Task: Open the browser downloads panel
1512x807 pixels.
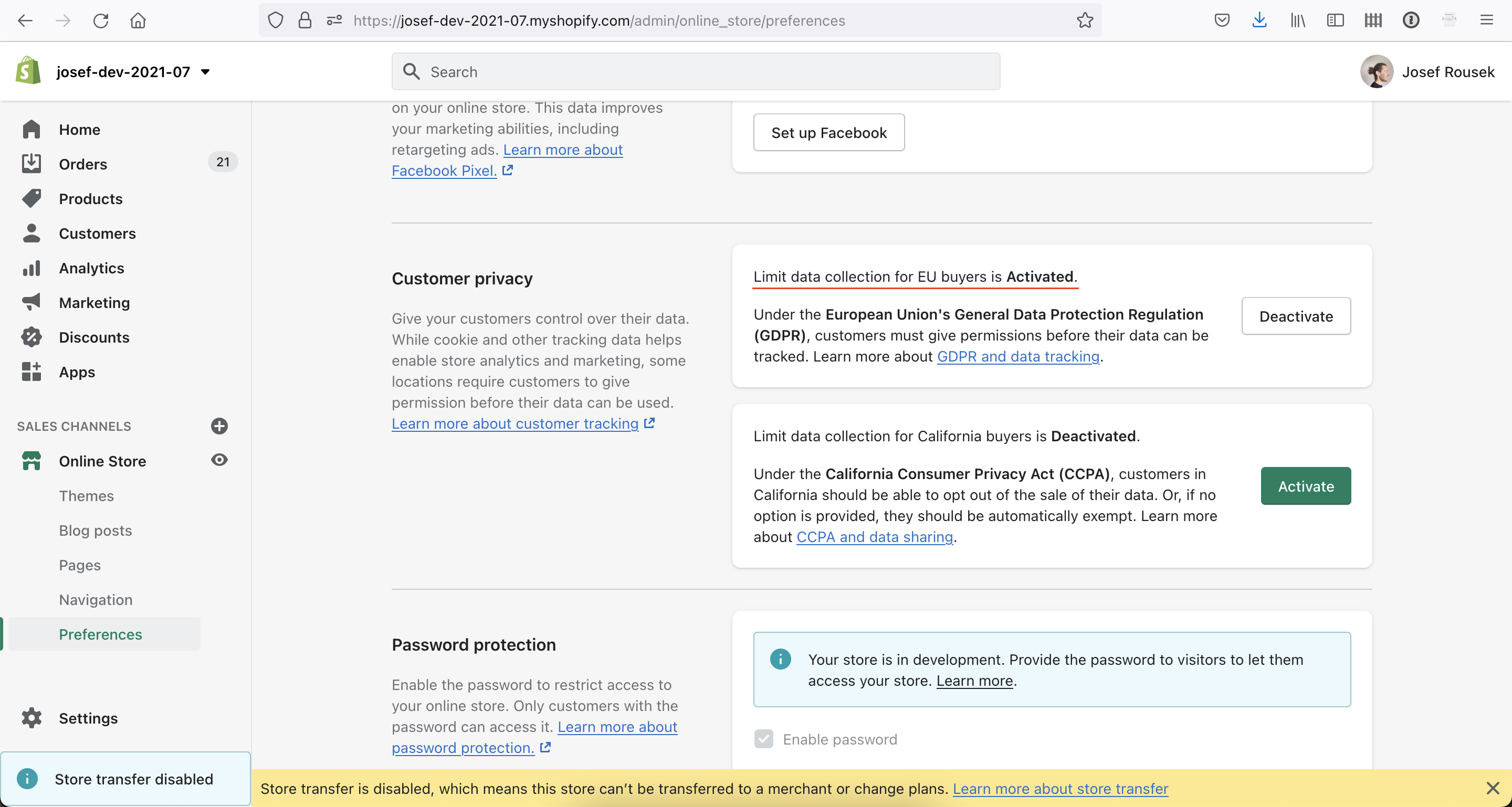Action: click(1259, 20)
